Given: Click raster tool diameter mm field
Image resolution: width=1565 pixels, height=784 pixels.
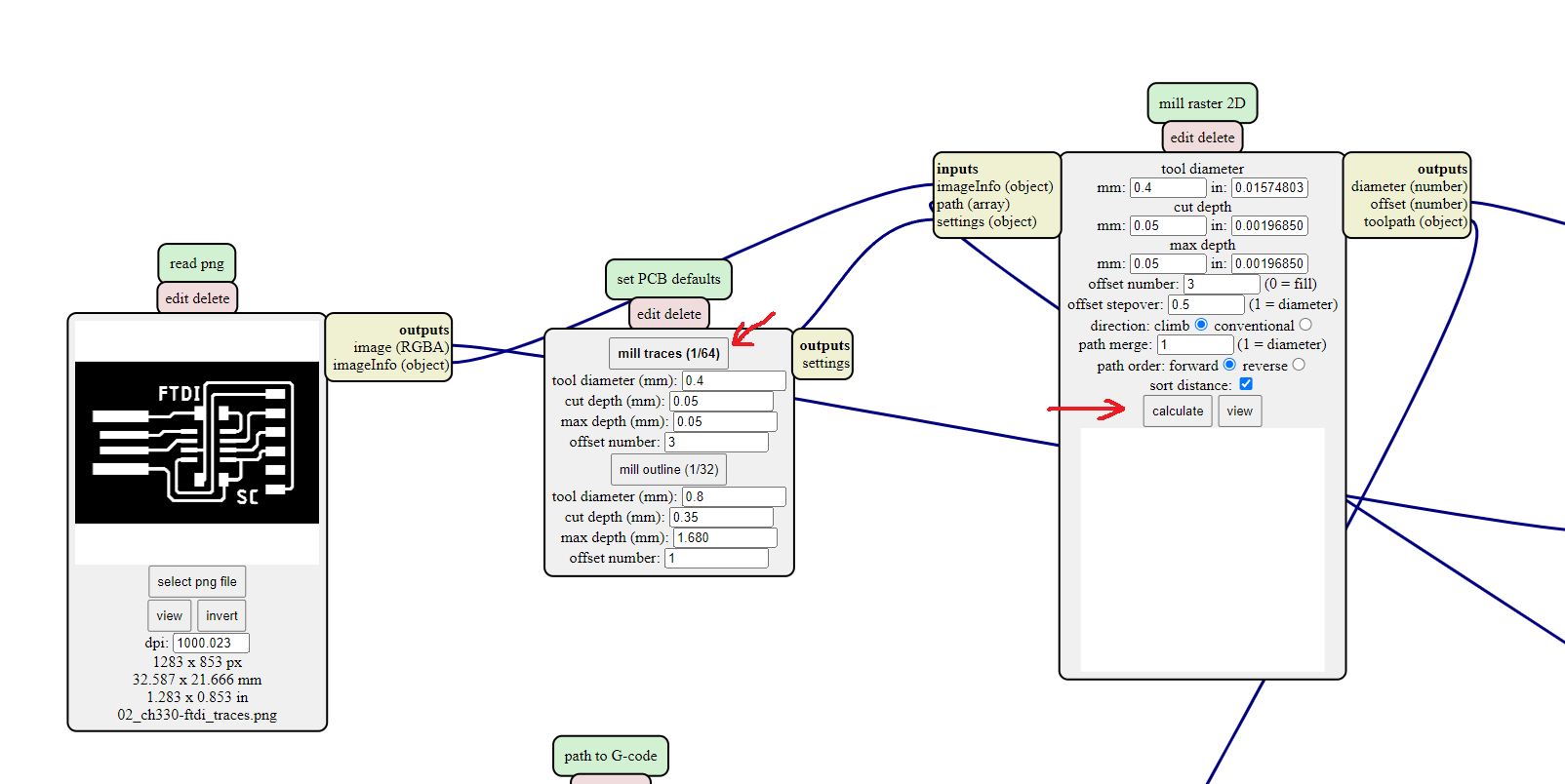Looking at the screenshot, I should (1168, 187).
